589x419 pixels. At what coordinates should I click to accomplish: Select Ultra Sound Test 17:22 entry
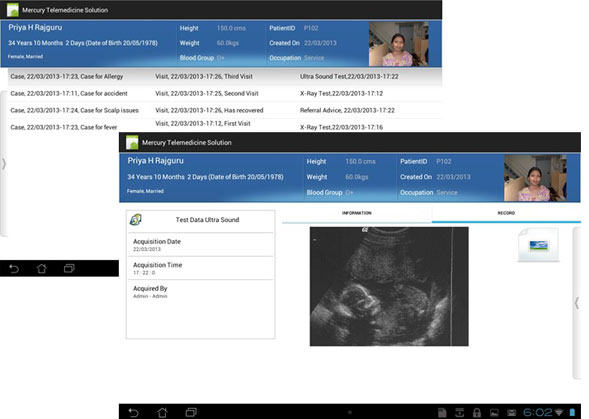click(x=349, y=77)
